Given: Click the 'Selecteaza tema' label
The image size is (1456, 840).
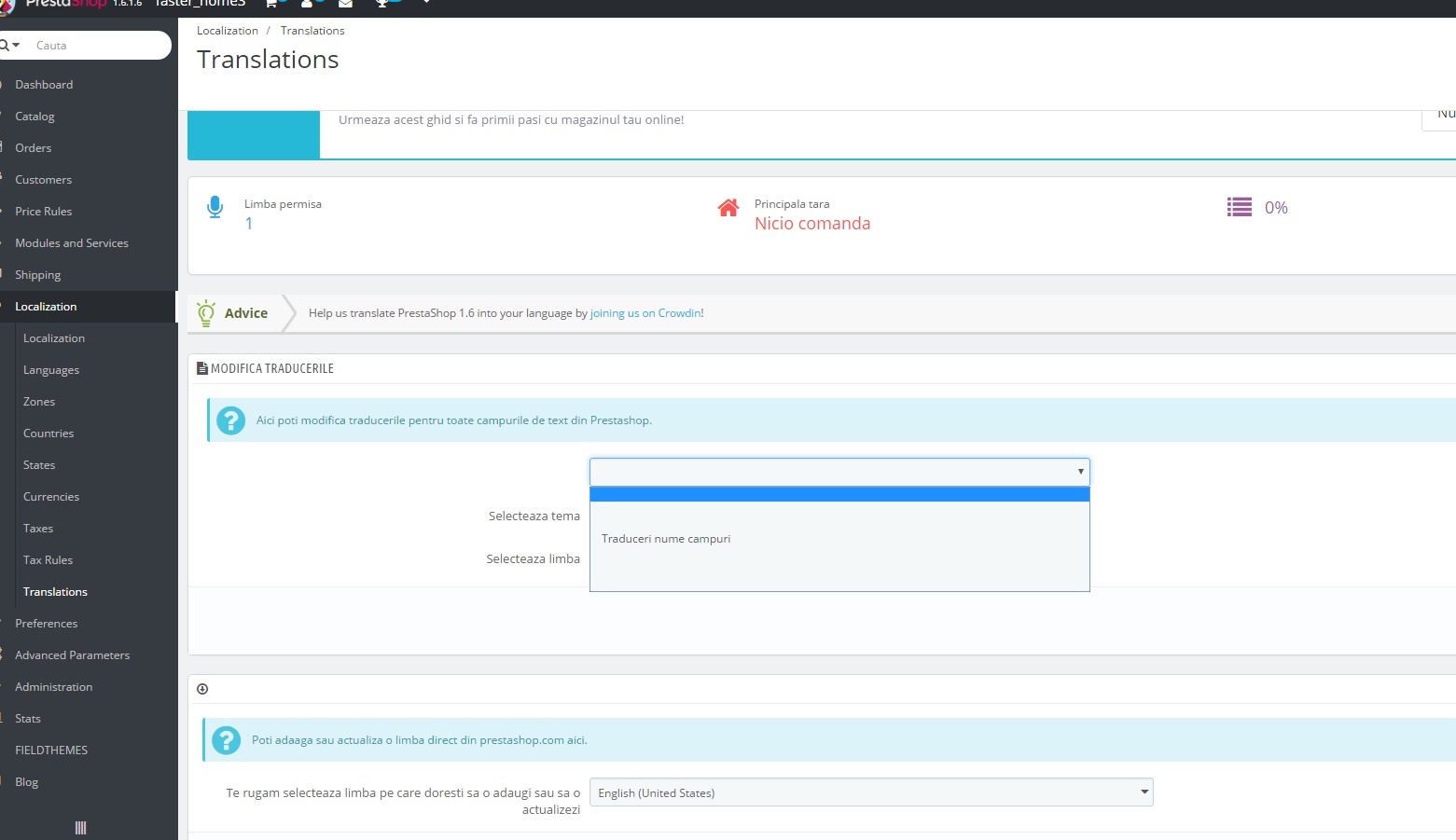Looking at the screenshot, I should (534, 516).
